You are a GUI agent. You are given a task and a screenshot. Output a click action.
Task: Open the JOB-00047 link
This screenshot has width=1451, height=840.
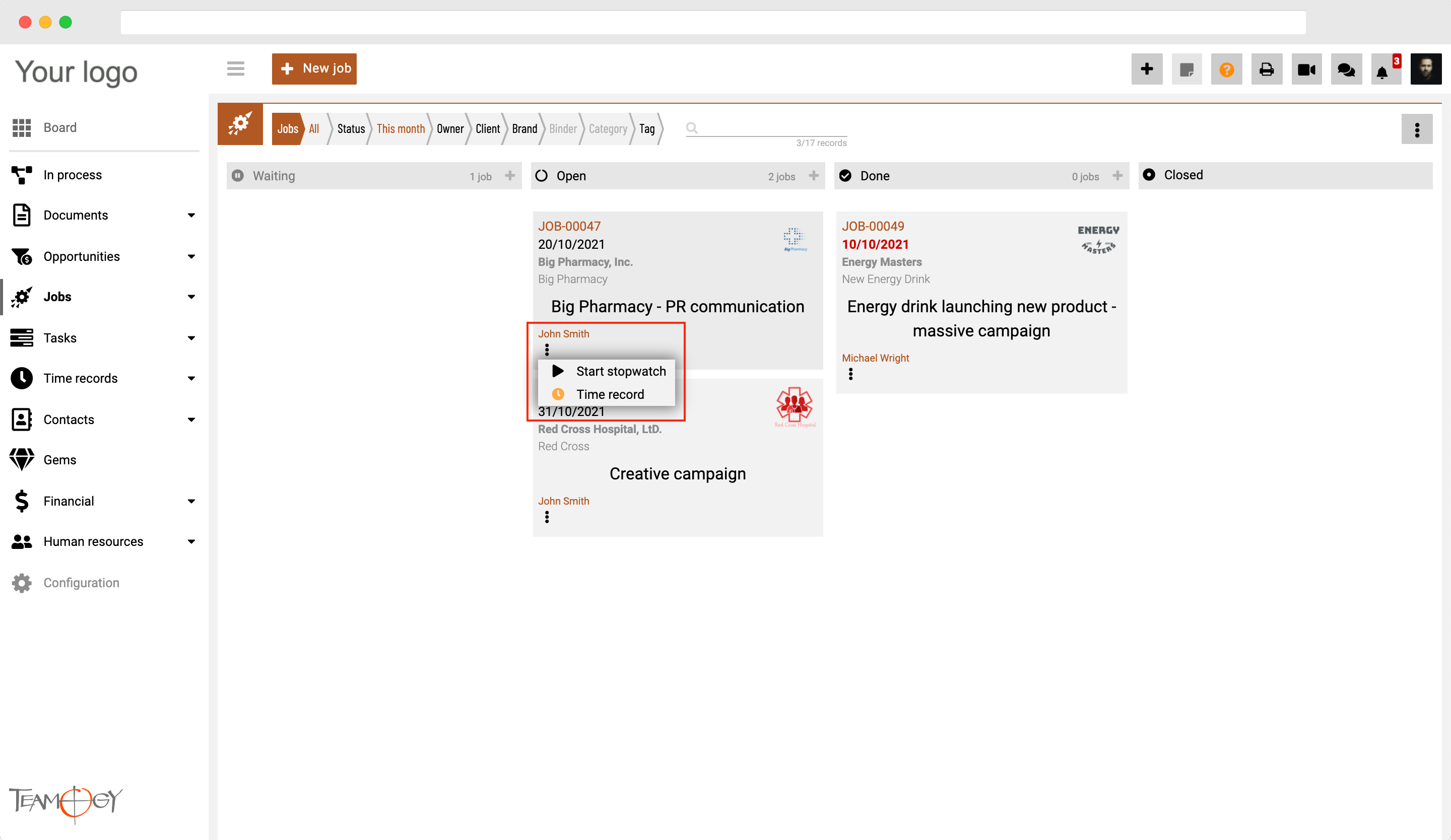click(569, 226)
